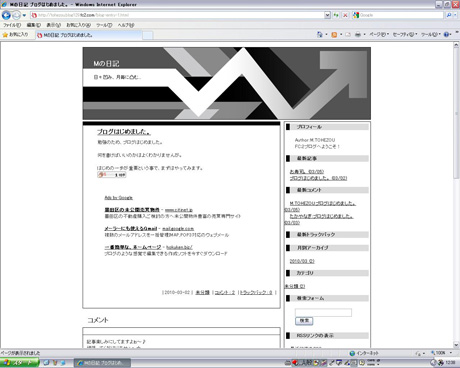Viewport: 460px width, 368px height.
Task: Click the トラックバック:0 link in post footer
Action: [256, 292]
